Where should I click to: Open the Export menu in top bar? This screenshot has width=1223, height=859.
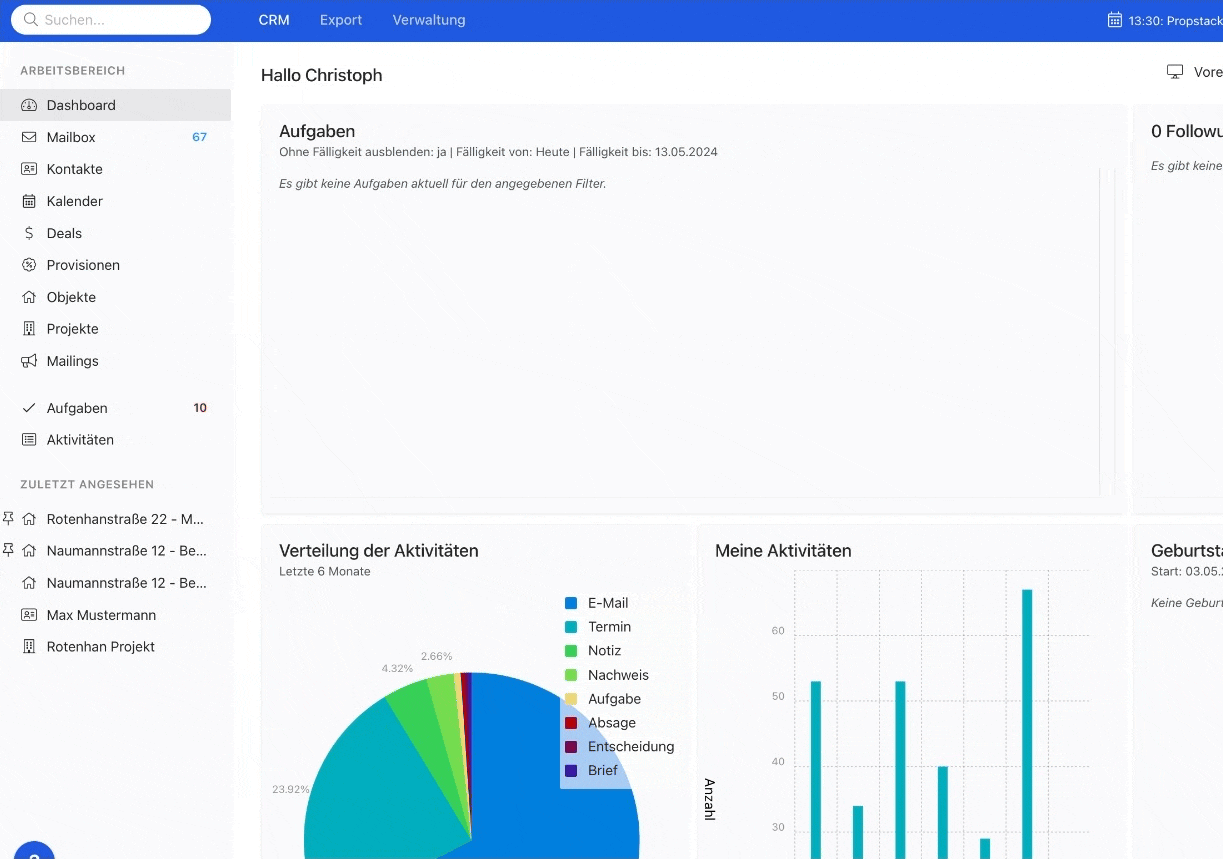[x=341, y=20]
